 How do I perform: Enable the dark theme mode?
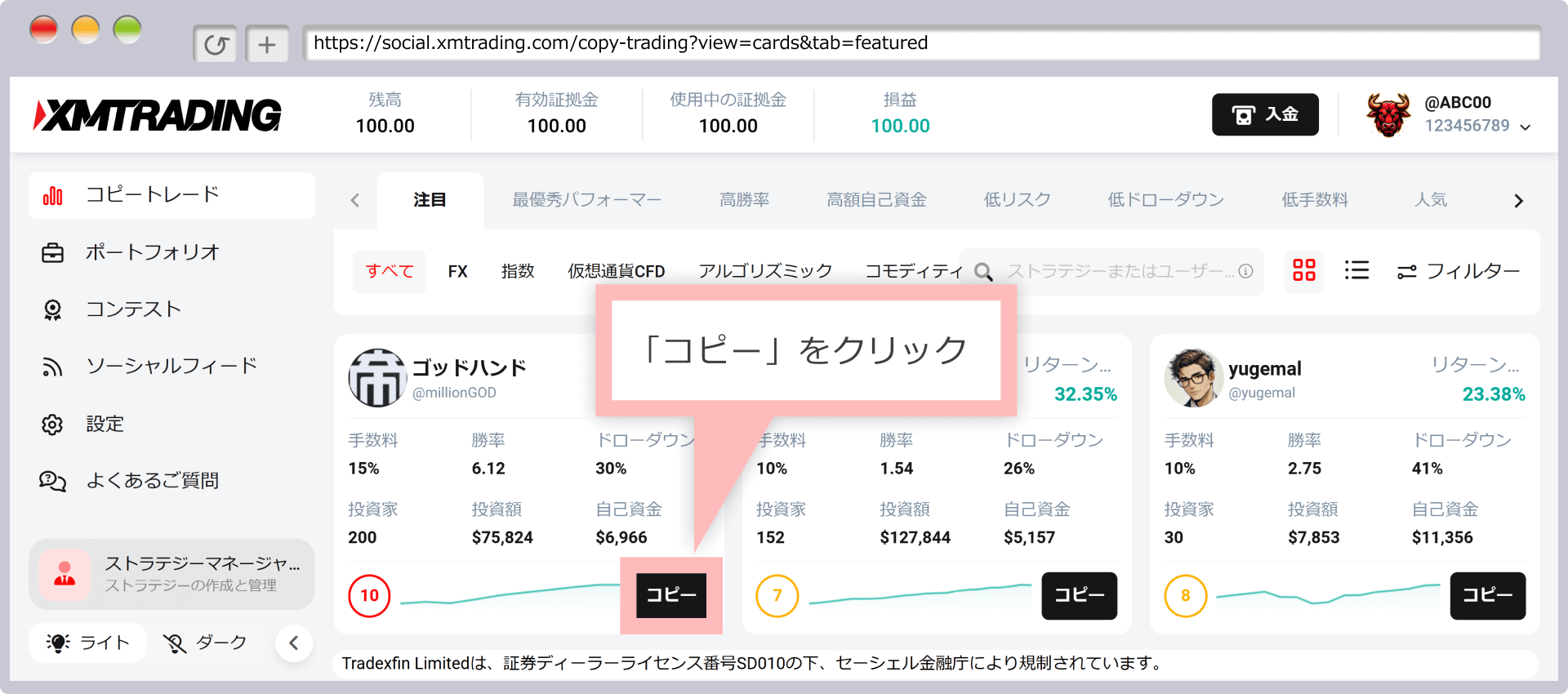pyautogui.click(x=205, y=643)
